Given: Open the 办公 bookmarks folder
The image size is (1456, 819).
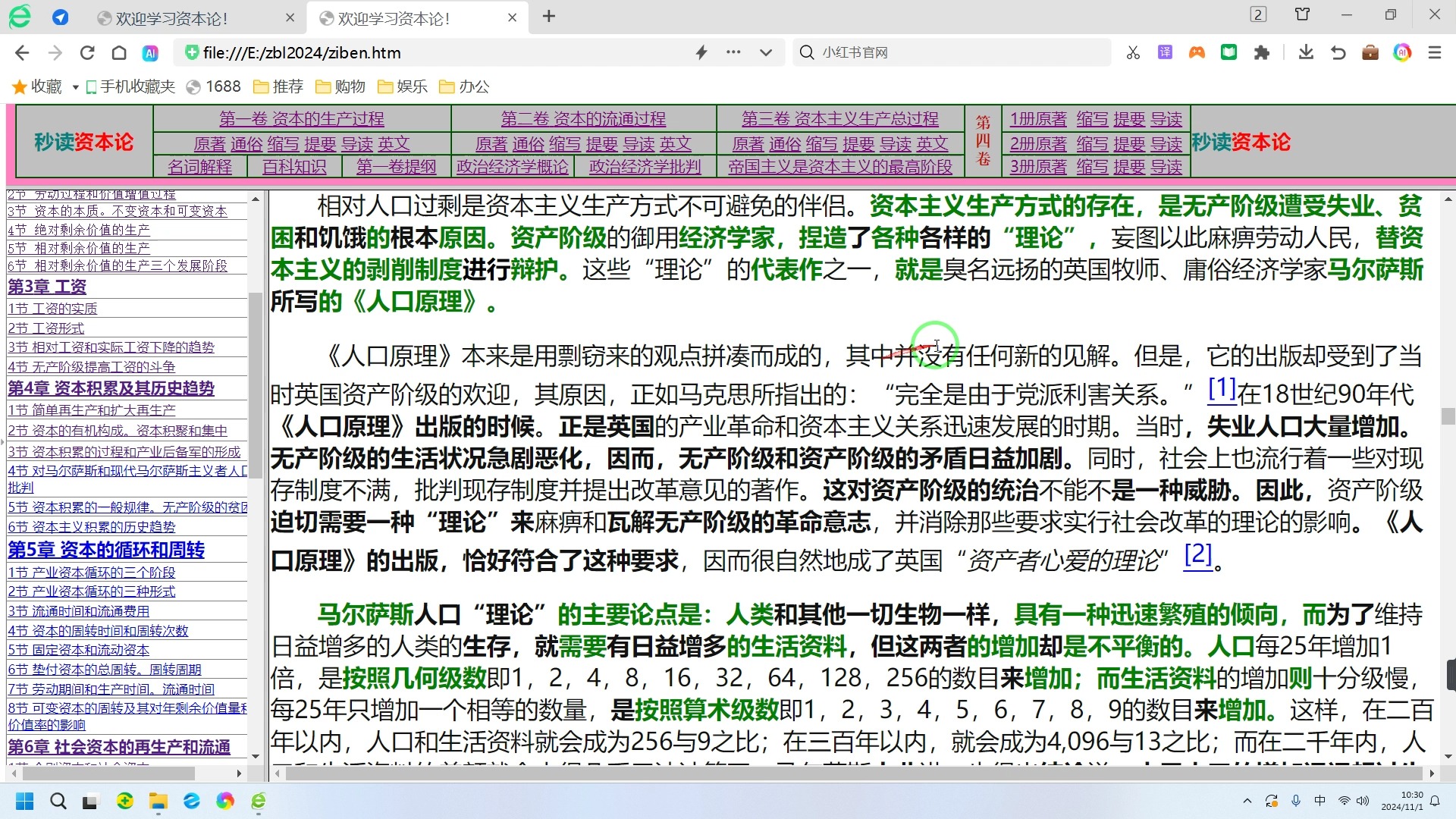Looking at the screenshot, I should point(464,86).
